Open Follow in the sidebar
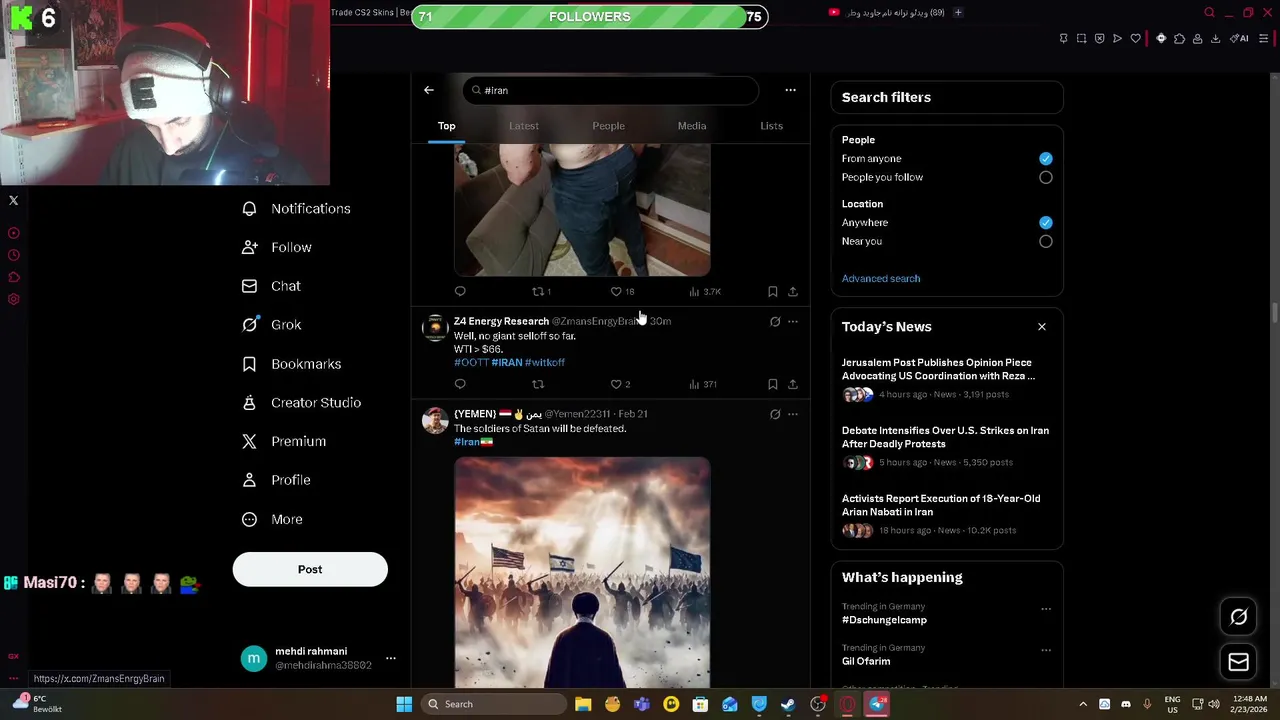1280x720 pixels. point(277,247)
